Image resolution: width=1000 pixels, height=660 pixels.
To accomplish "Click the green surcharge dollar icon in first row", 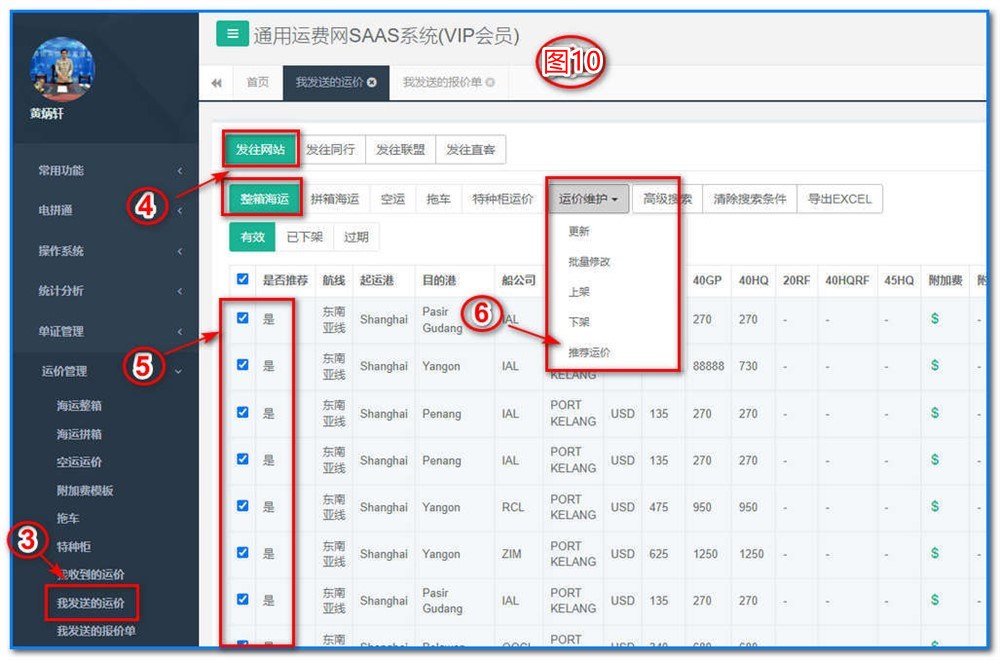I will click(935, 319).
